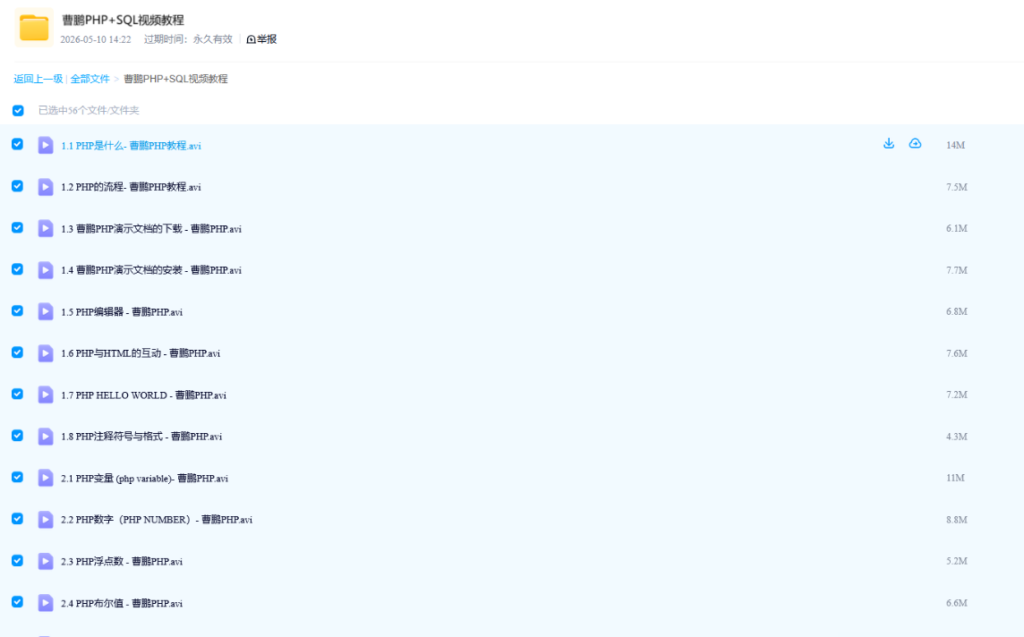Save 1.1 PHP是什么 to cloud drive icon
Image resolution: width=1024 pixels, height=637 pixels.
pos(915,143)
